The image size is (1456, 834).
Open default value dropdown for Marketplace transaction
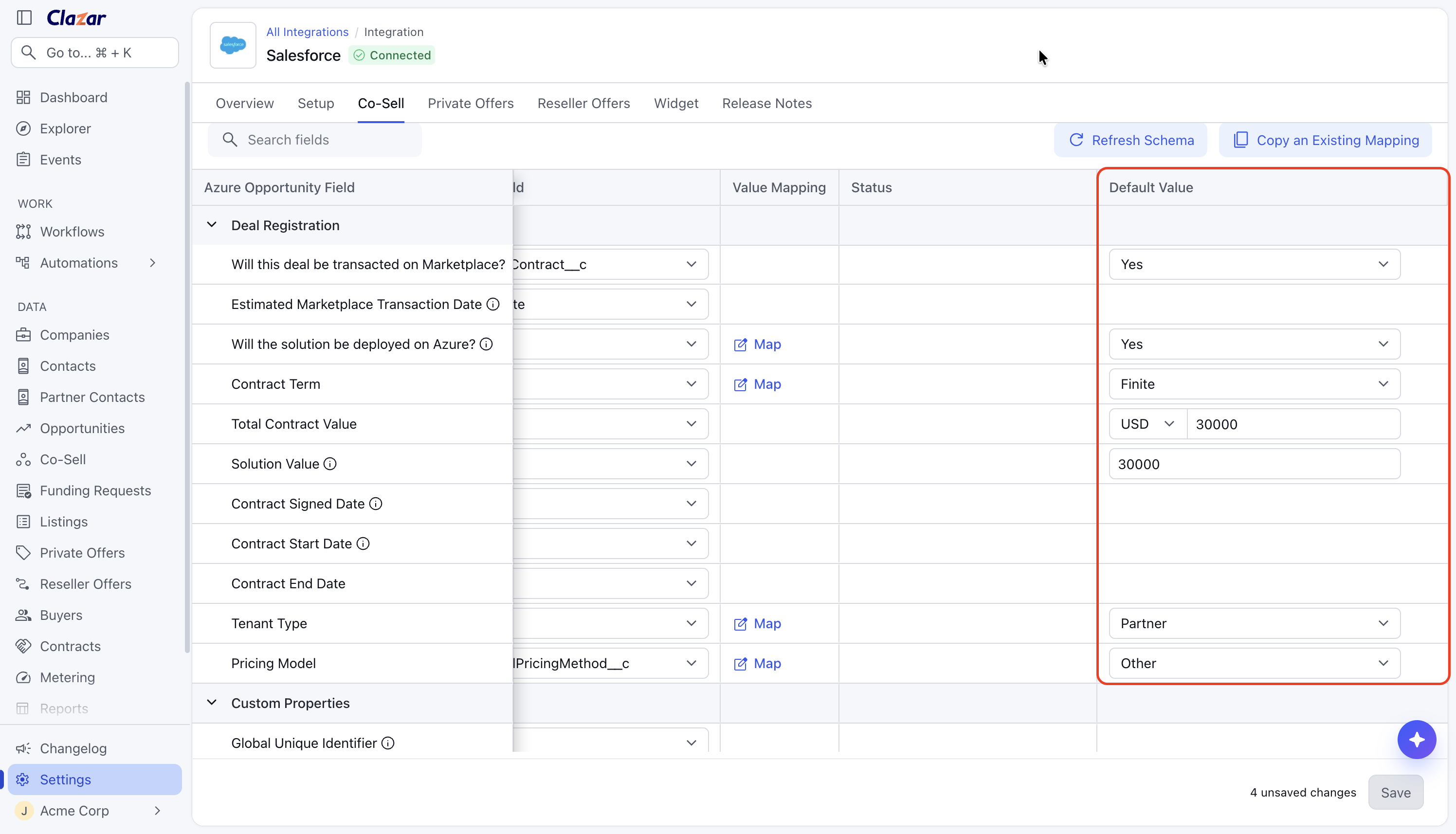point(1255,265)
